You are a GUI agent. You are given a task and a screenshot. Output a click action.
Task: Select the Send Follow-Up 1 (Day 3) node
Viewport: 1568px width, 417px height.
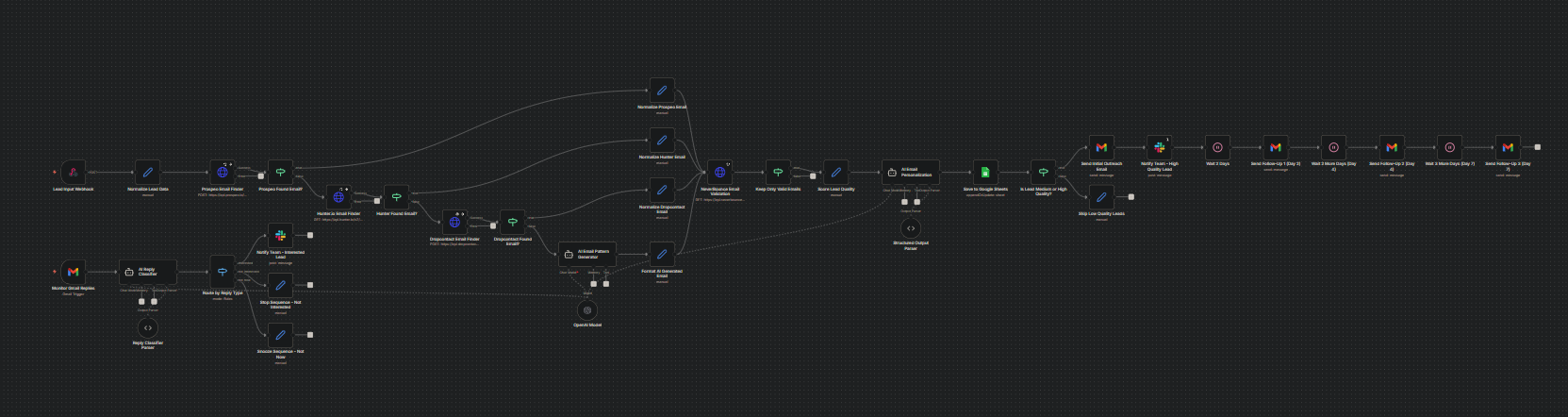coord(1276,147)
